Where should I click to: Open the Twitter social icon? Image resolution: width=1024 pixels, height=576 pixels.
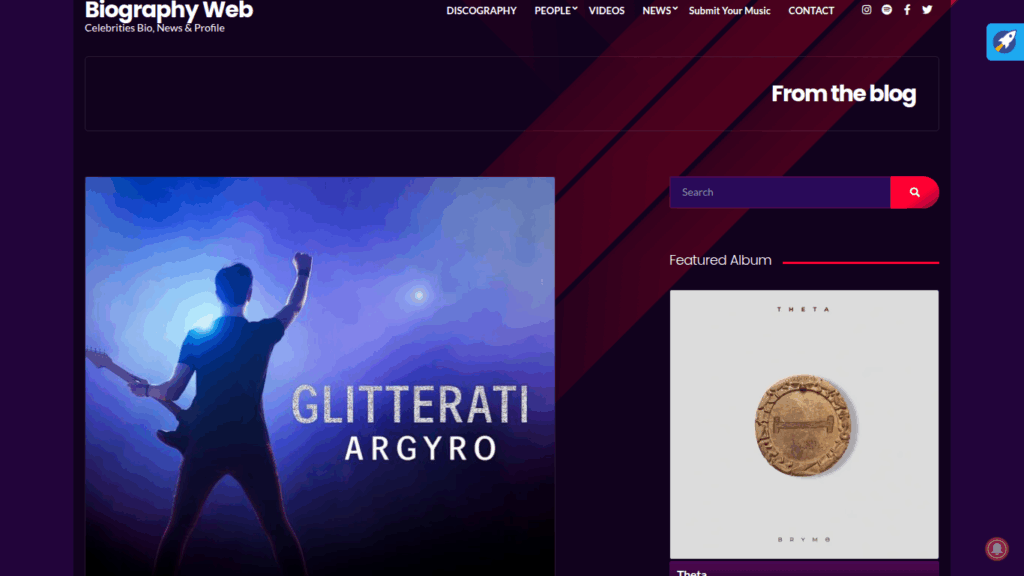927,10
